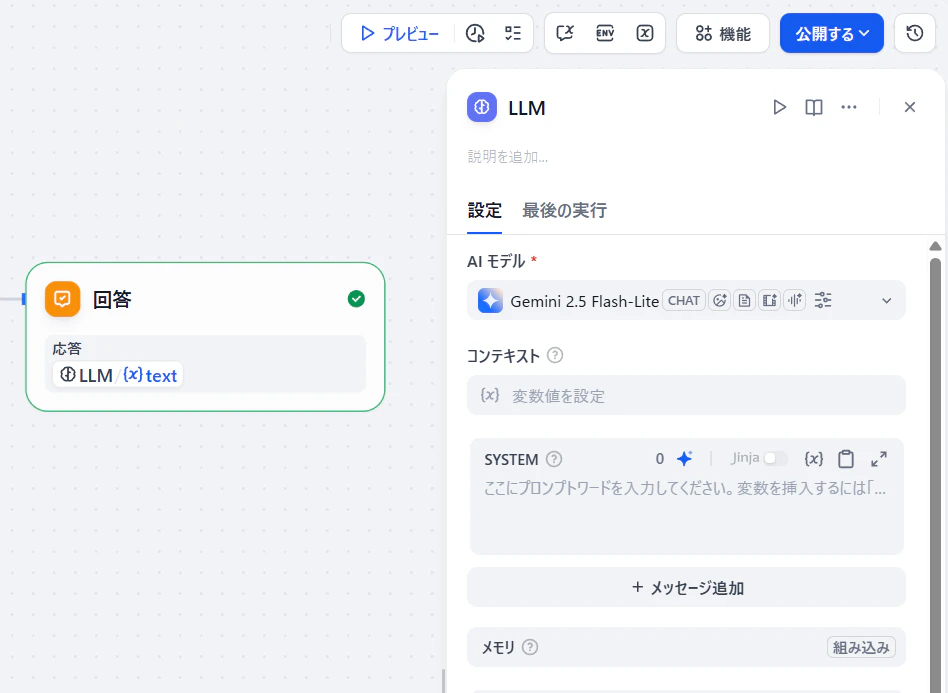Open the more options ellipsis menu
This screenshot has height=693, width=948.
point(849,107)
